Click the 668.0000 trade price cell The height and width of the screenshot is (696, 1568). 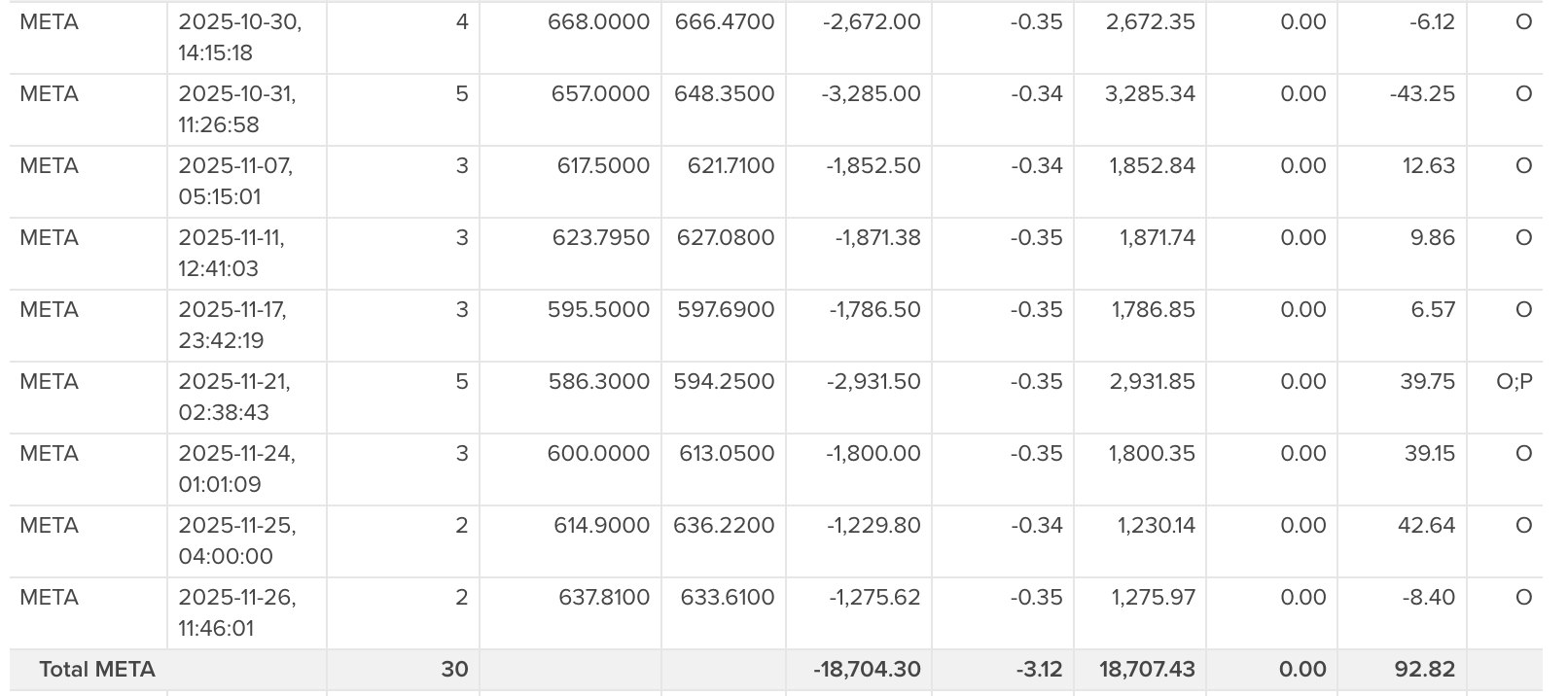598,22
